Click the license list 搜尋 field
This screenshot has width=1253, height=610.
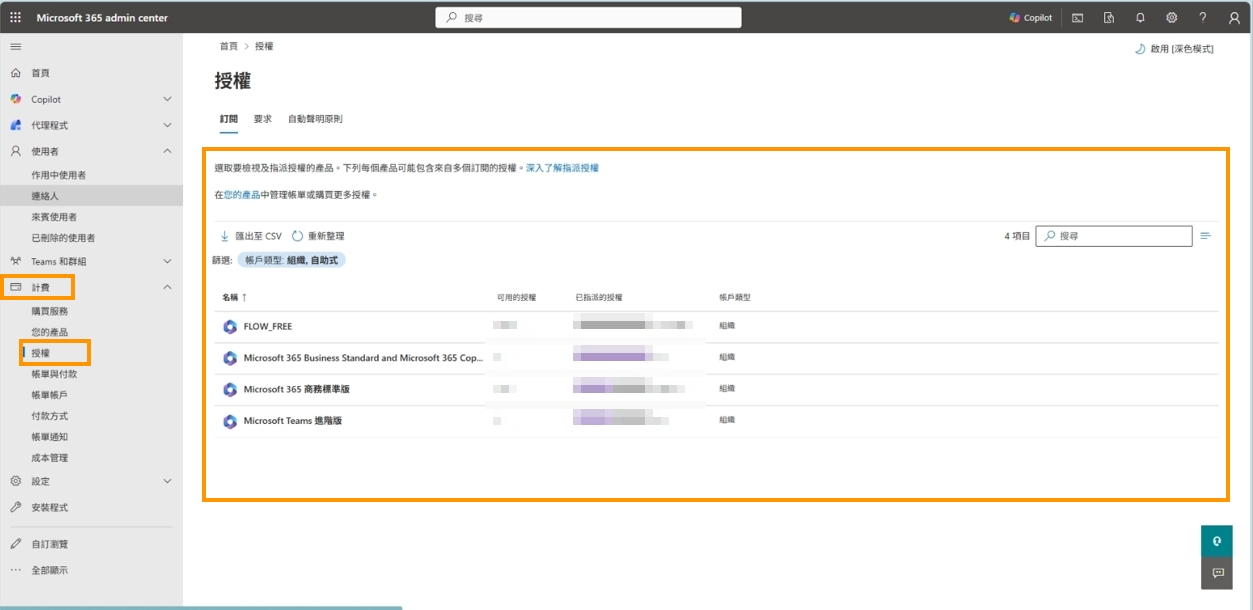[x=1114, y=236]
